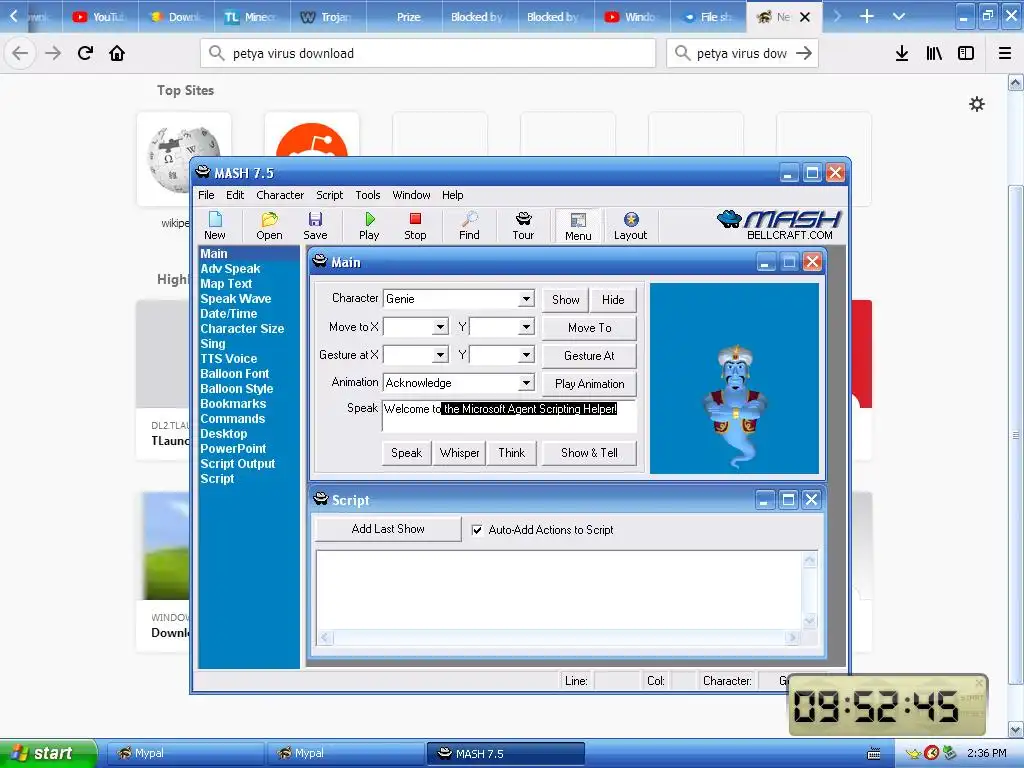Click inside the Script text area
This screenshot has width=1024, height=768.
click(560, 590)
